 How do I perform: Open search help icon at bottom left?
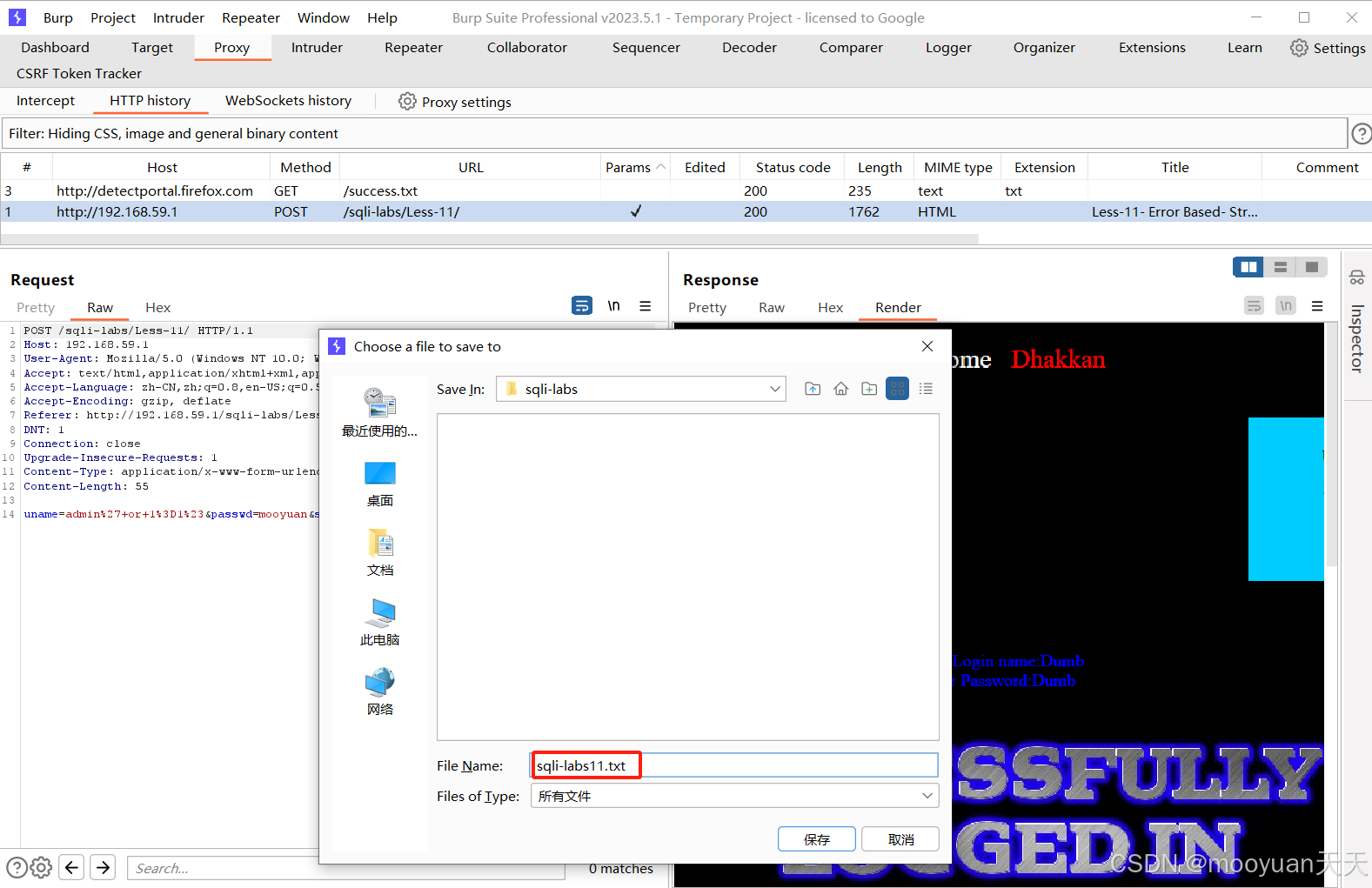pos(17,867)
